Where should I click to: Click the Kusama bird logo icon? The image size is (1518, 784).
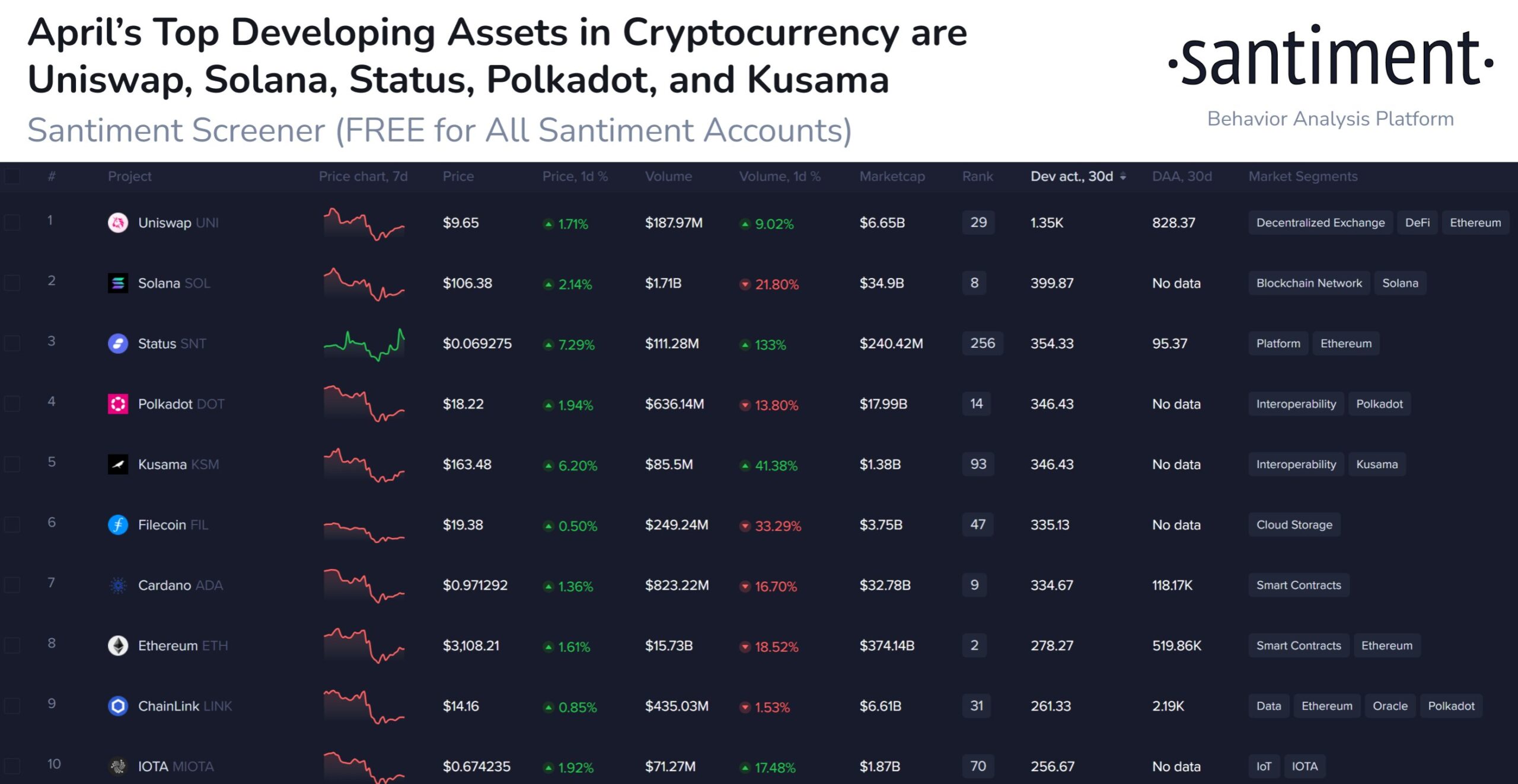[x=118, y=465]
